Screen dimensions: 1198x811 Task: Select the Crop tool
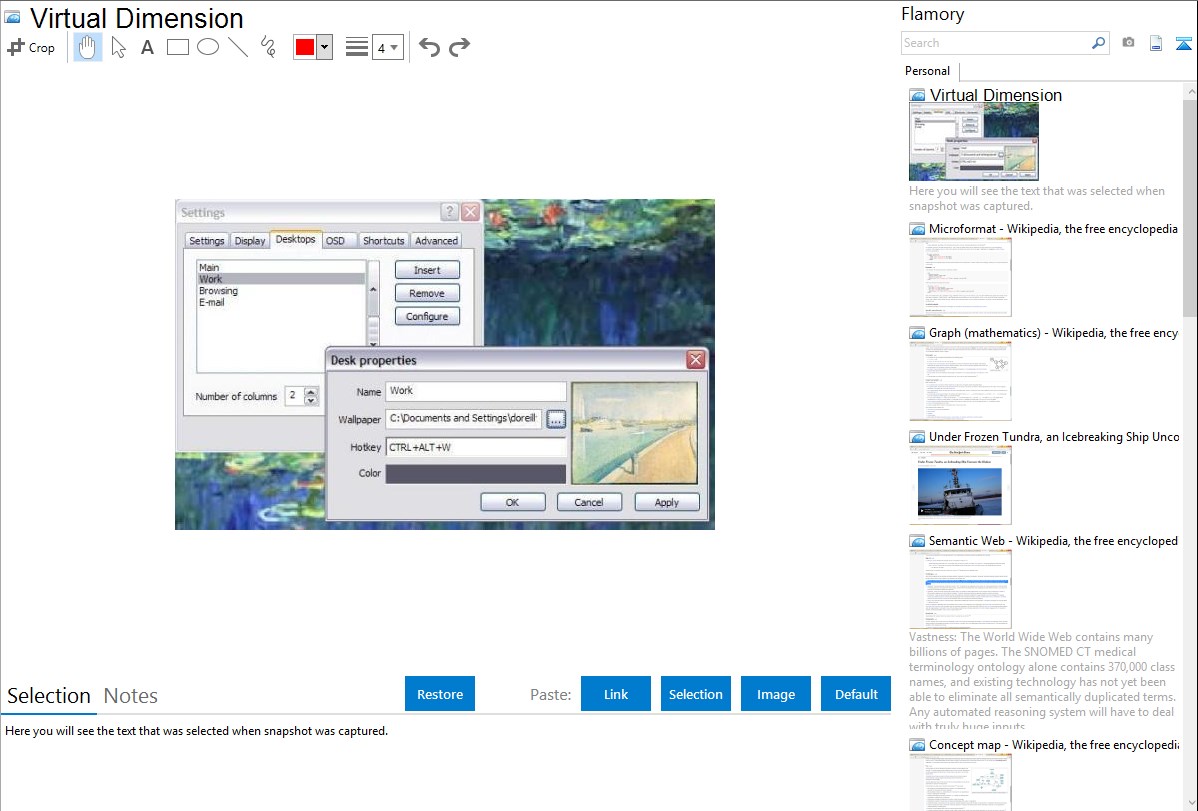pos(31,47)
